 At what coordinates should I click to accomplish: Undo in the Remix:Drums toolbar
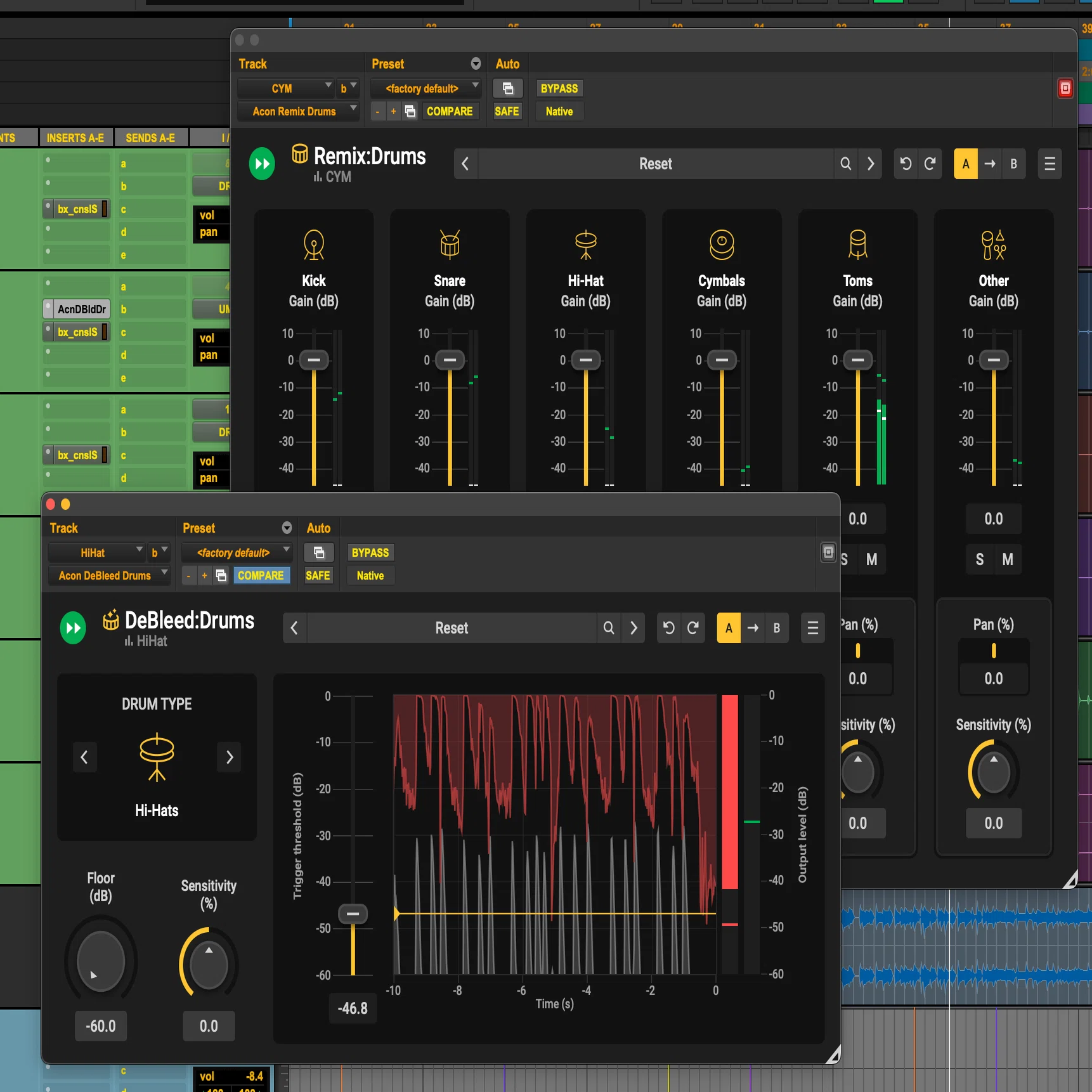click(906, 164)
